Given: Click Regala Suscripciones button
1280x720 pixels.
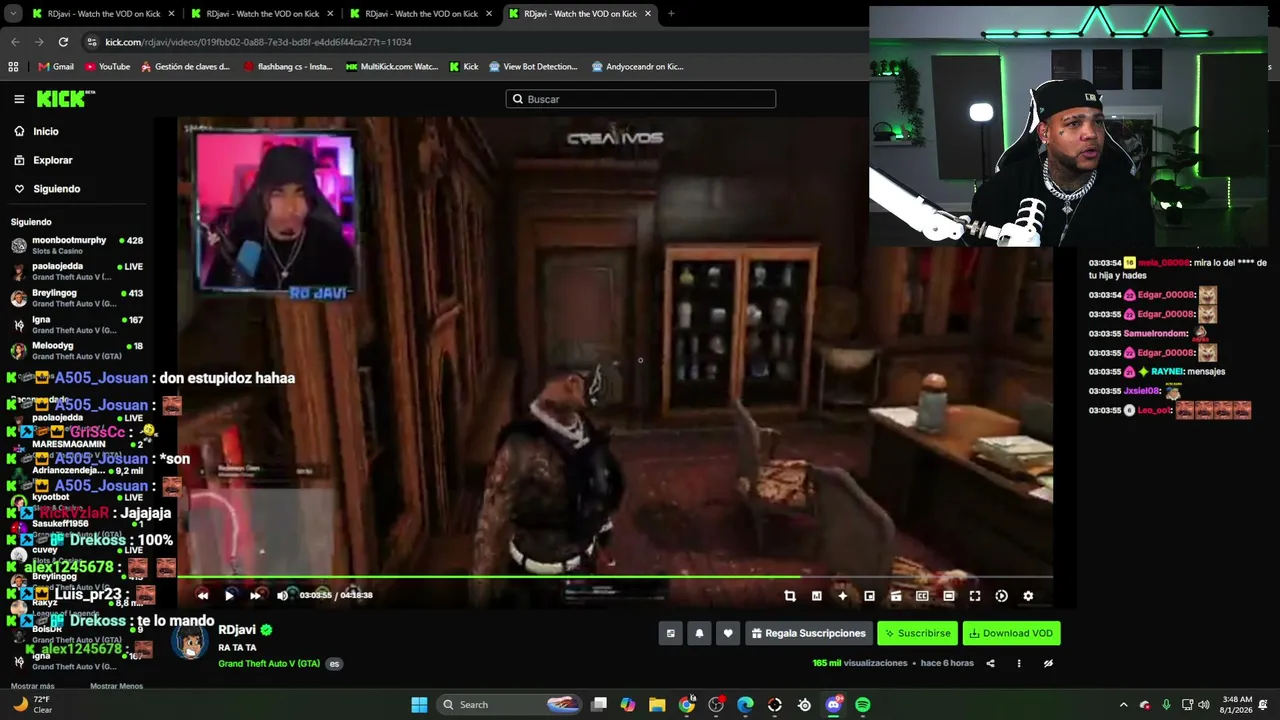Looking at the screenshot, I should [x=808, y=633].
